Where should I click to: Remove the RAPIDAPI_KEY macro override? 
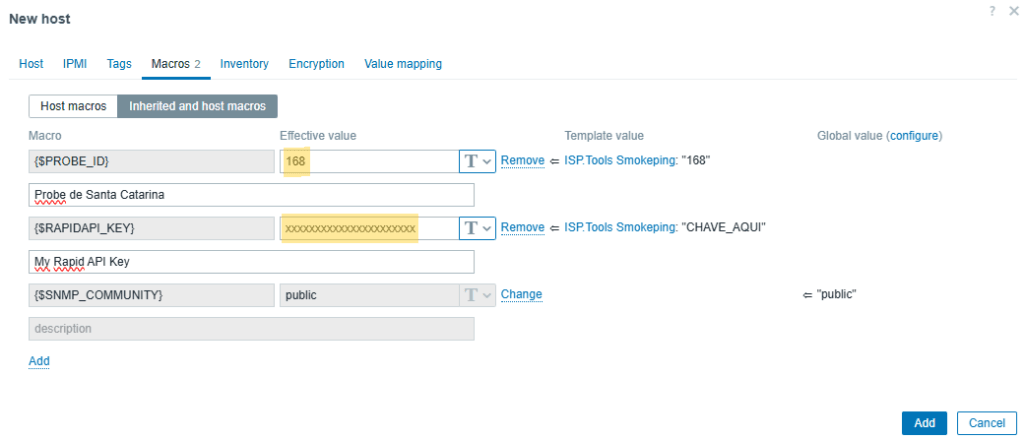522,228
